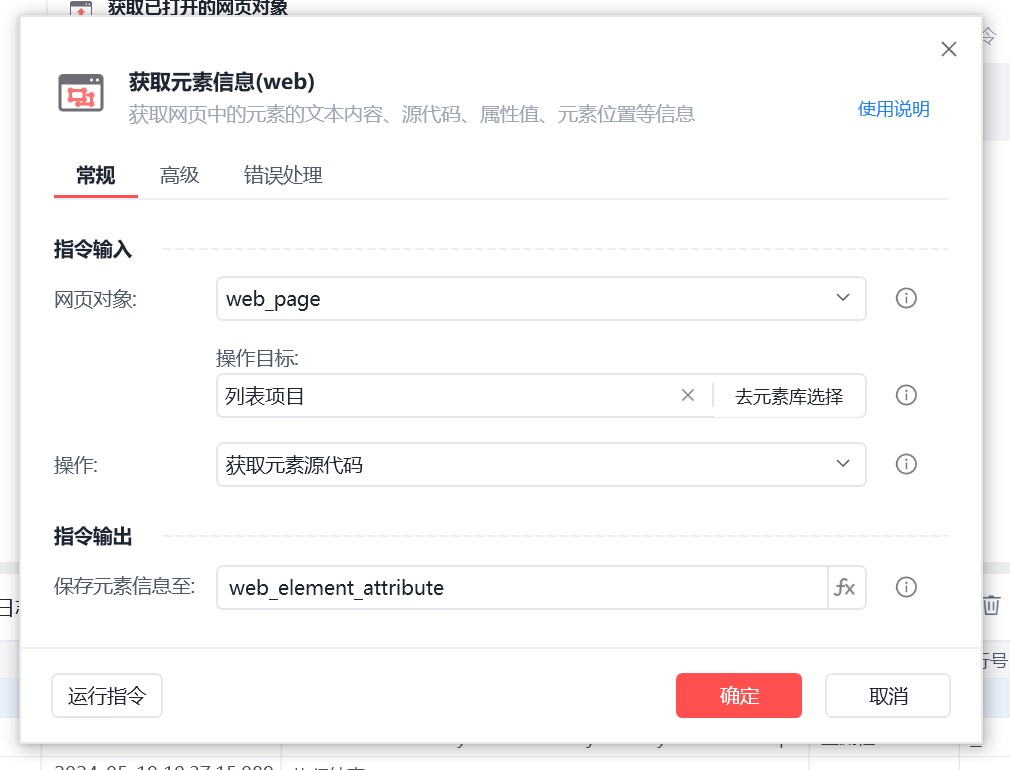Viewport: 1010px width, 770px height.
Task: Click the 取消 button
Action: pyautogui.click(x=888, y=695)
